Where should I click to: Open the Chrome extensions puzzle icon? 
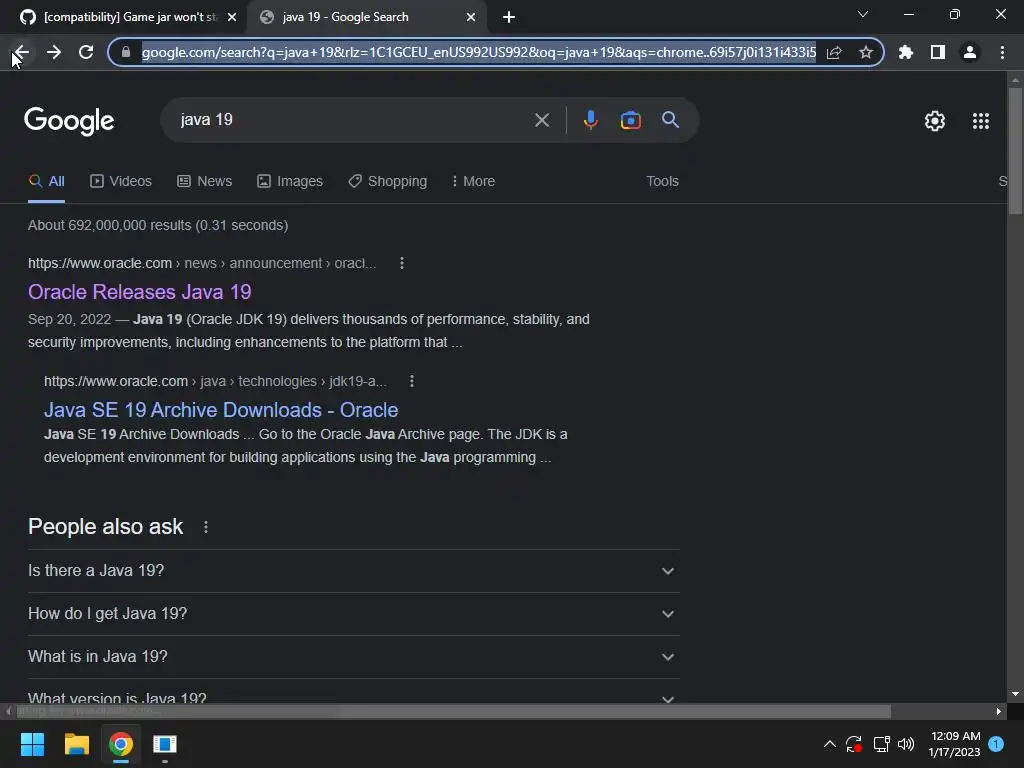(x=906, y=52)
